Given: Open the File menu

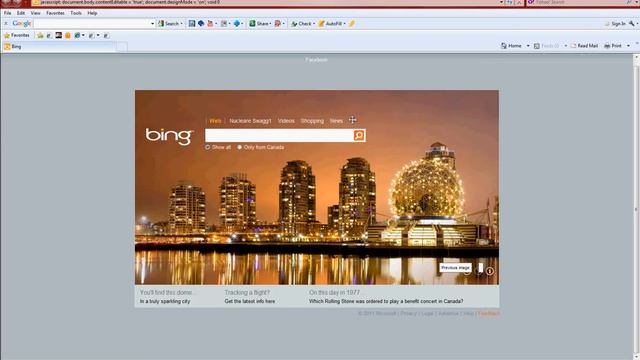Looking at the screenshot, I should 7,13.
